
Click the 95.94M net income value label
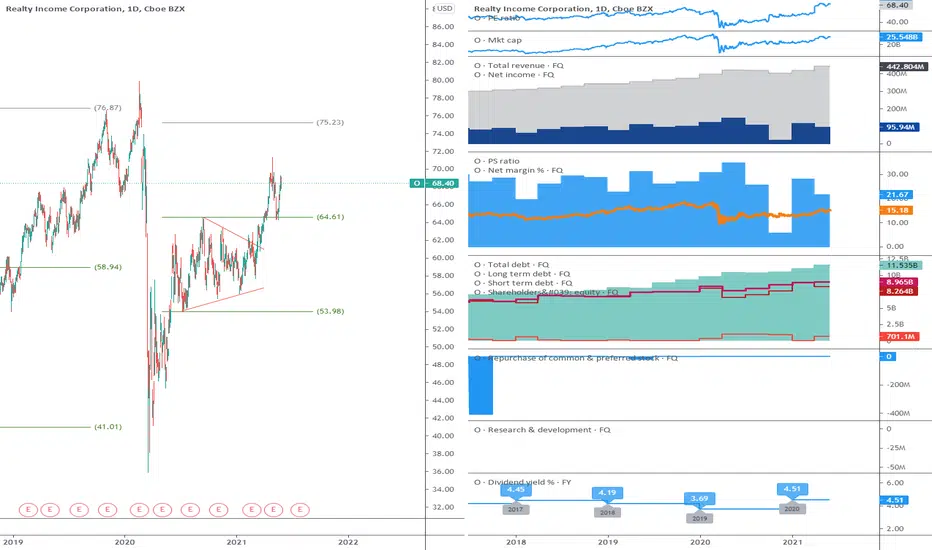pos(899,127)
